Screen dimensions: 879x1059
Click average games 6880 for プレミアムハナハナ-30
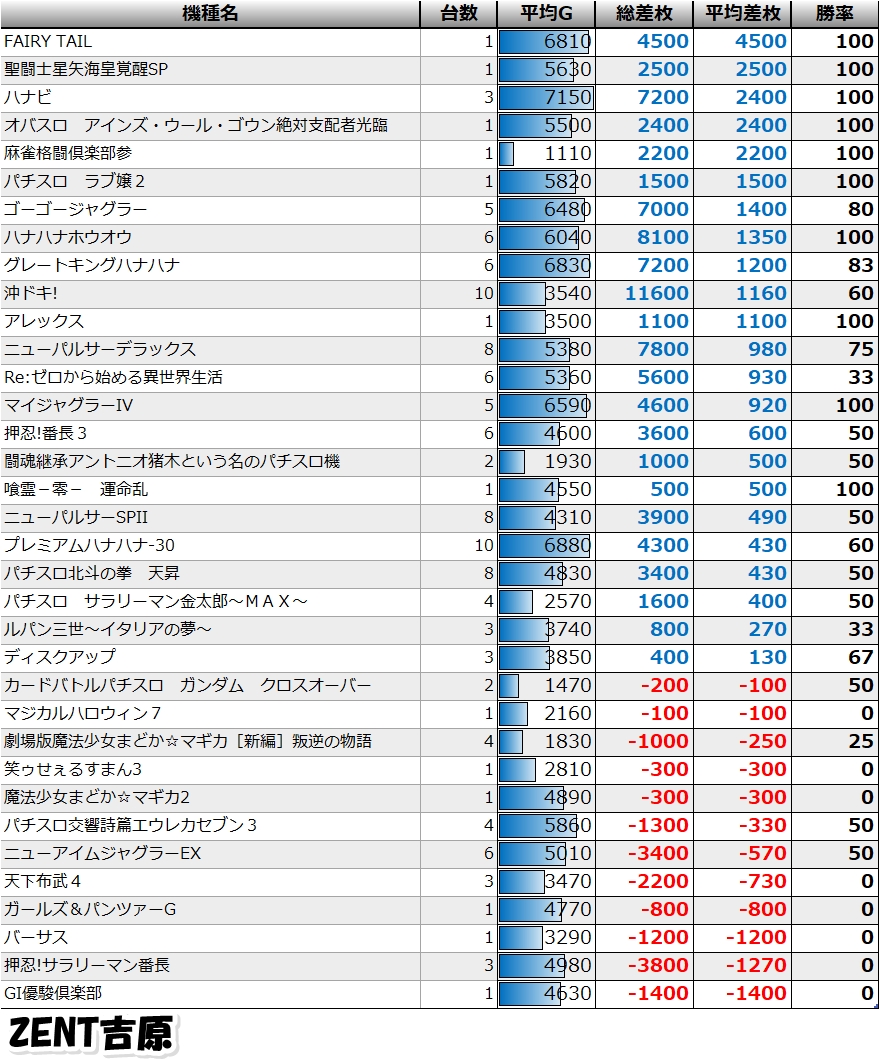coord(568,546)
